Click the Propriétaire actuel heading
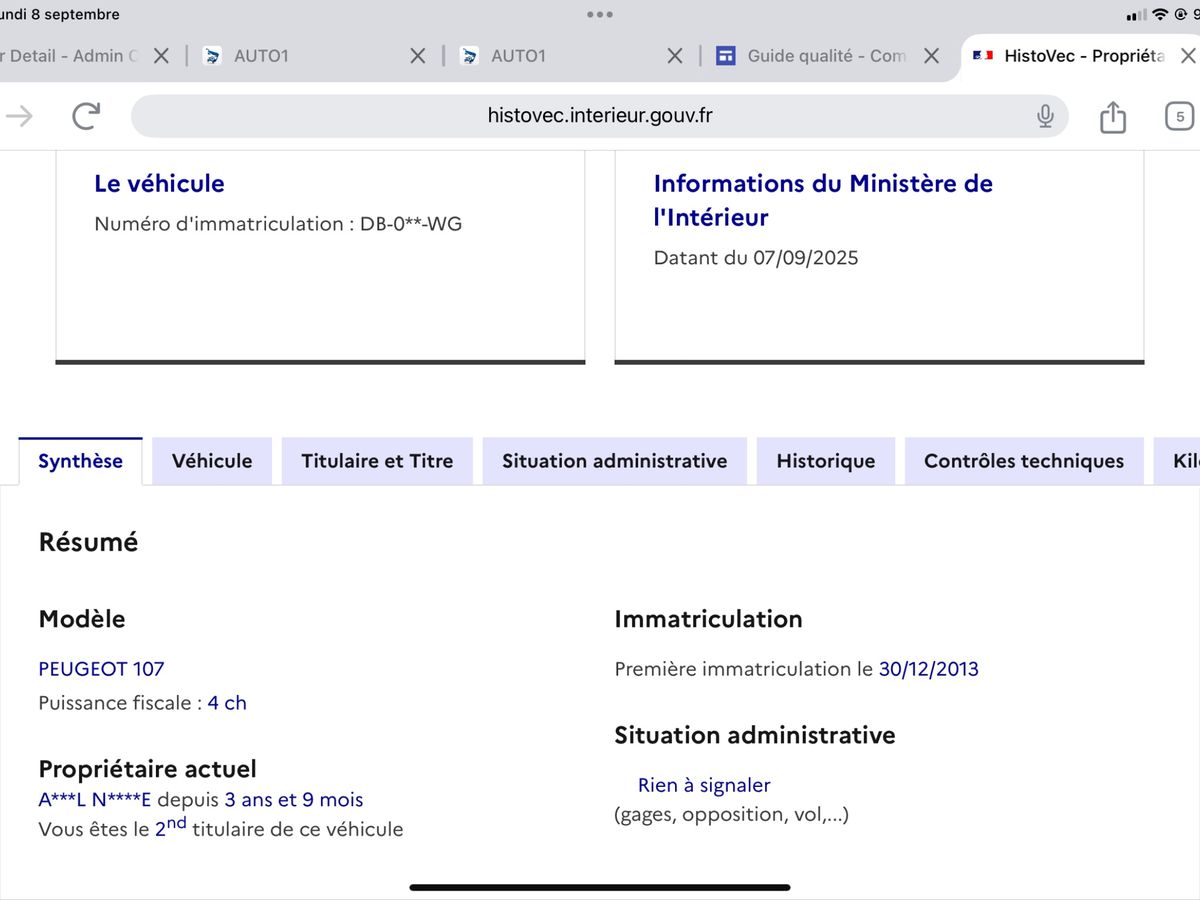 (147, 769)
